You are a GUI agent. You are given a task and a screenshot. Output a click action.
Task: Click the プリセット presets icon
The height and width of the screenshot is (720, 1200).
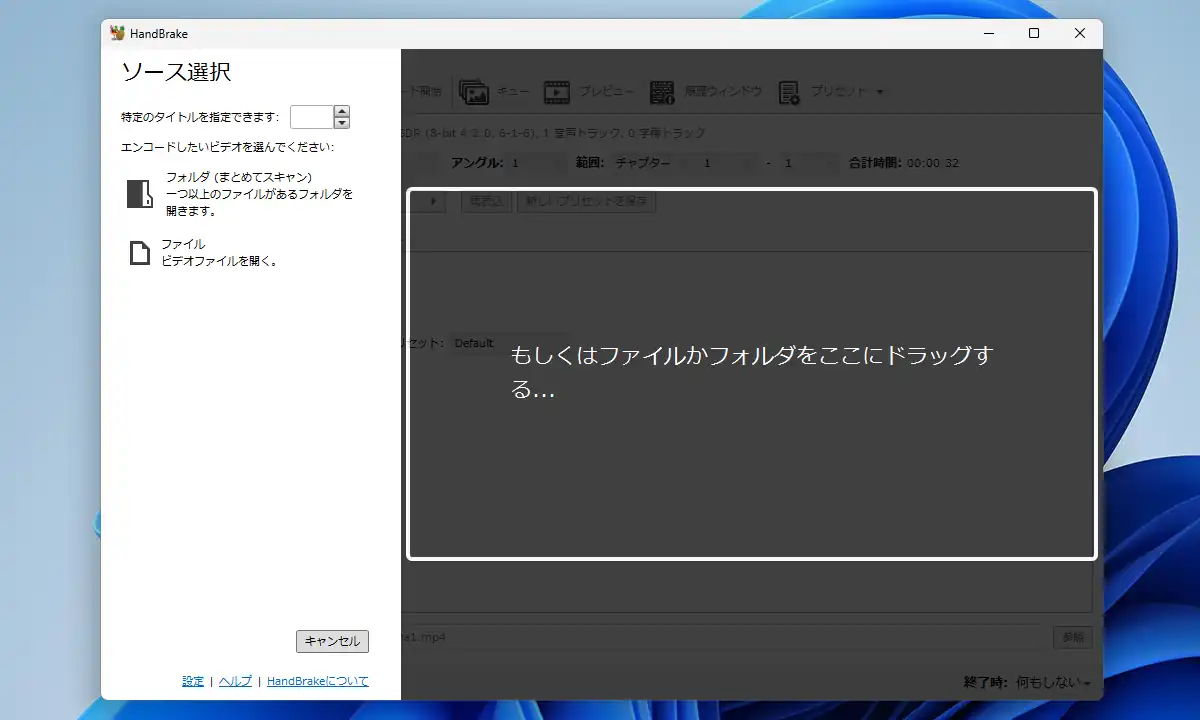tap(789, 92)
